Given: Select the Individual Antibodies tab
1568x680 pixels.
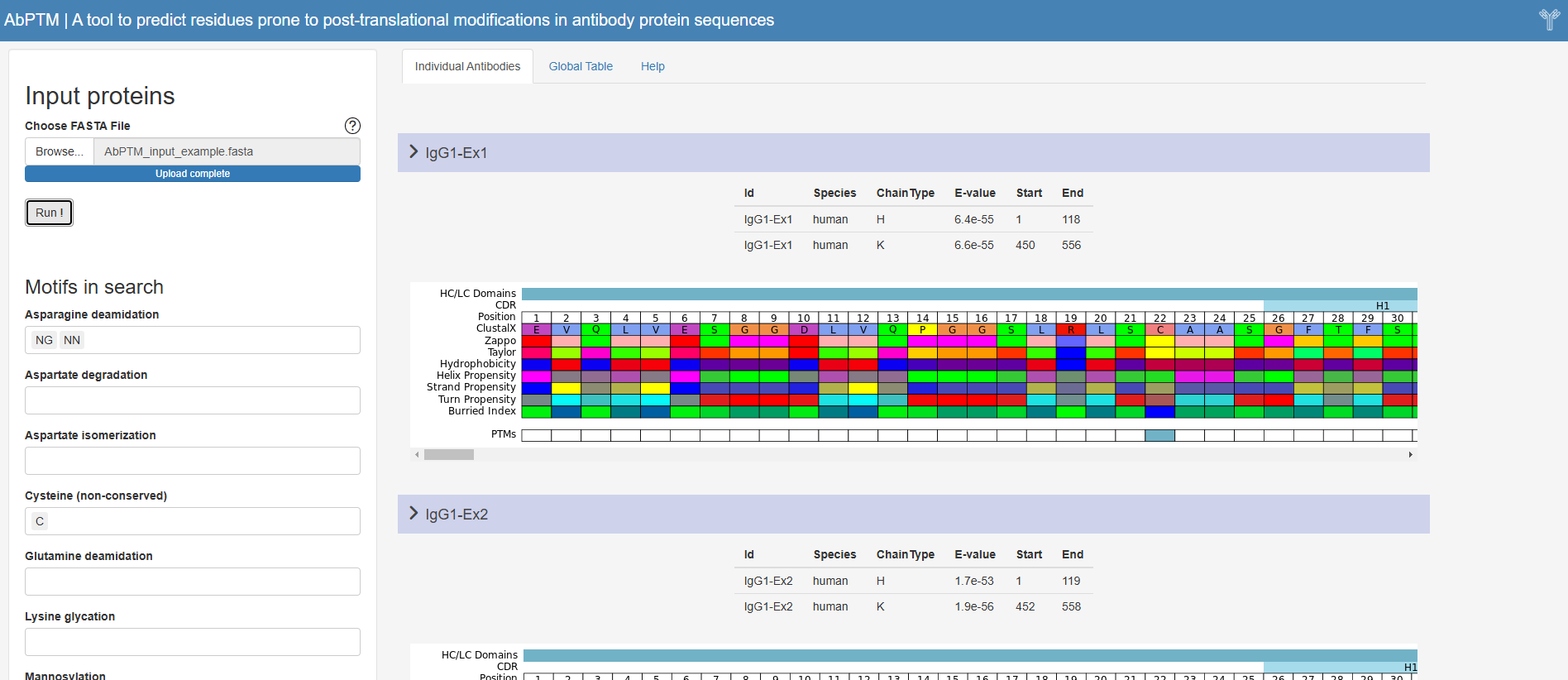Looking at the screenshot, I should coord(467,66).
